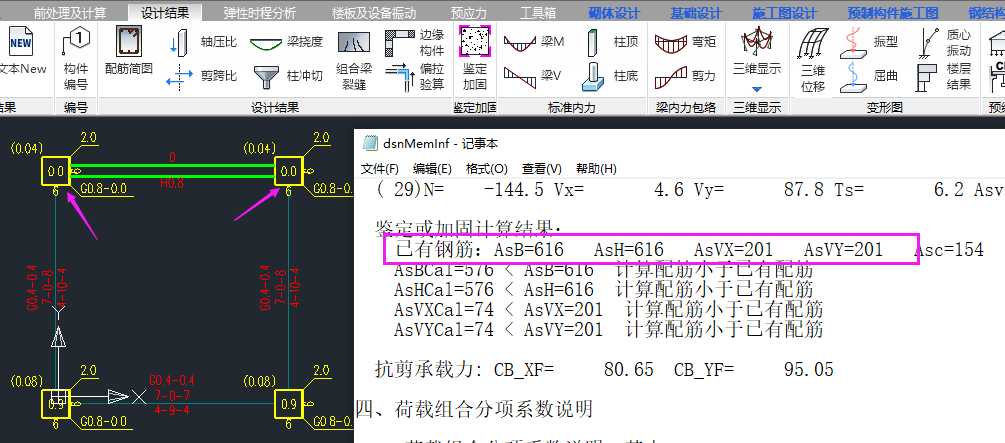Switch to the 前处理及计算 tab
The height and width of the screenshot is (443, 1005).
(70, 13)
